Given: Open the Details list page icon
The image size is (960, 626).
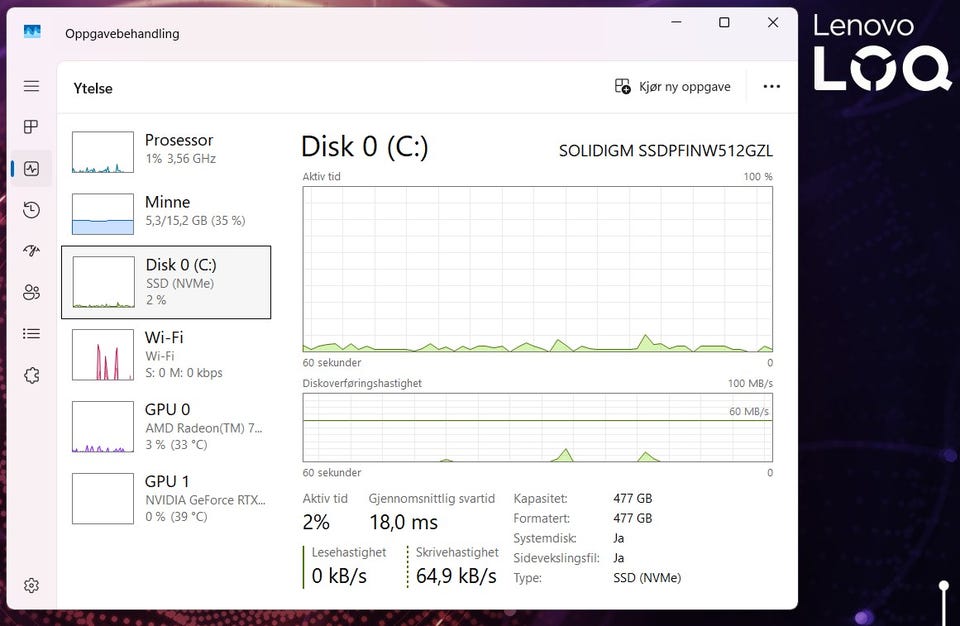Looking at the screenshot, I should click(x=31, y=334).
